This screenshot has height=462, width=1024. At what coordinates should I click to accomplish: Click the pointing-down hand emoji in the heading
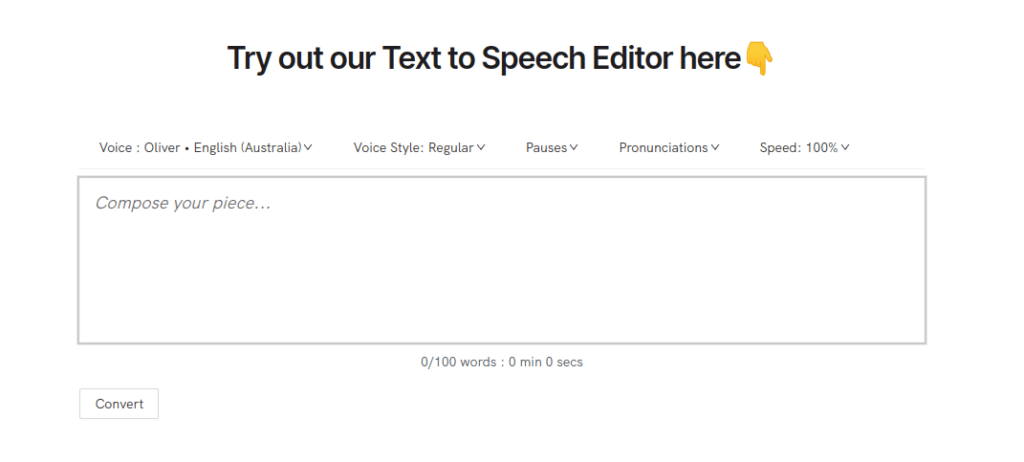point(759,58)
